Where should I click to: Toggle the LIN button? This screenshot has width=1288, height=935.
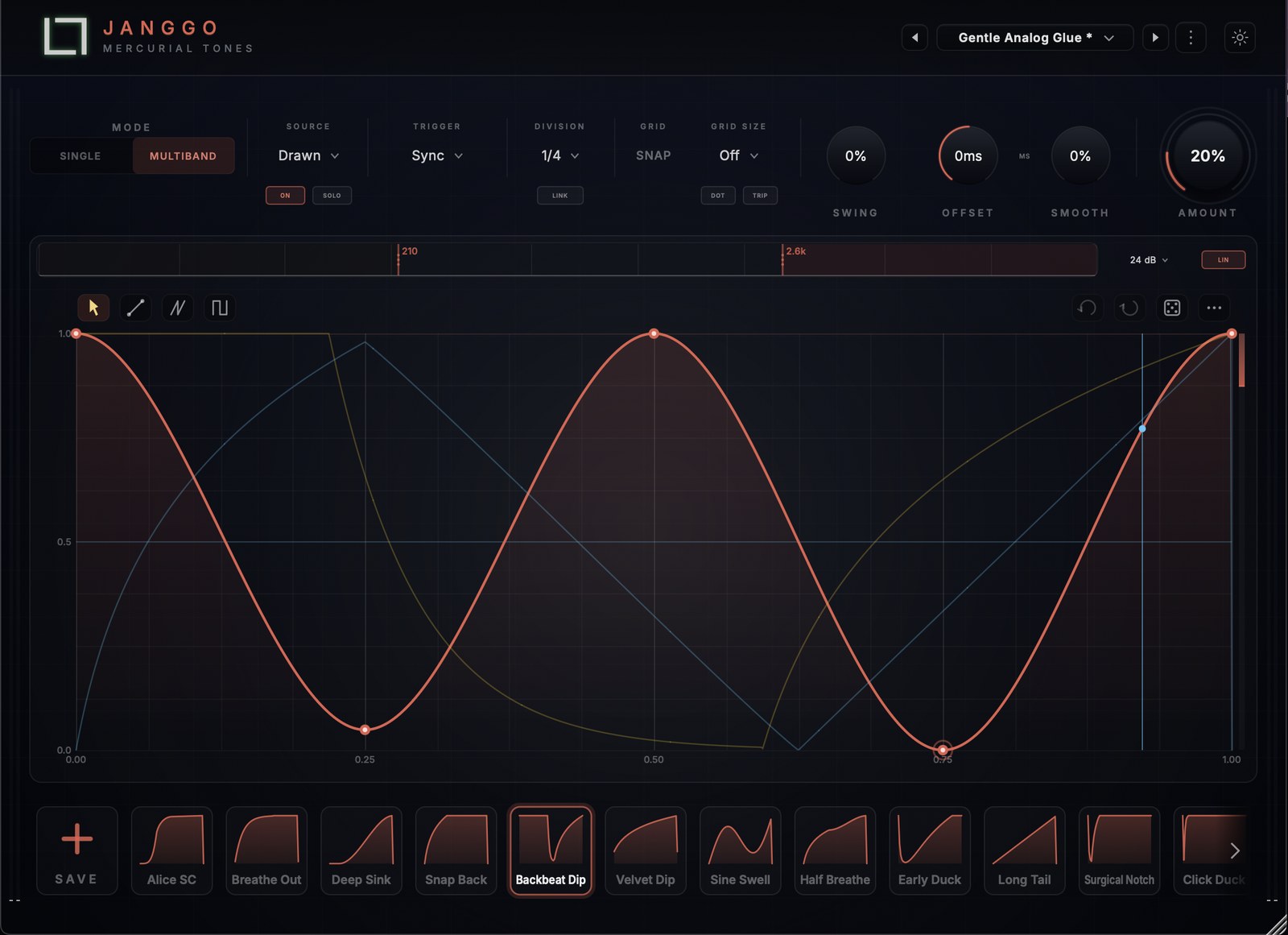point(1224,259)
